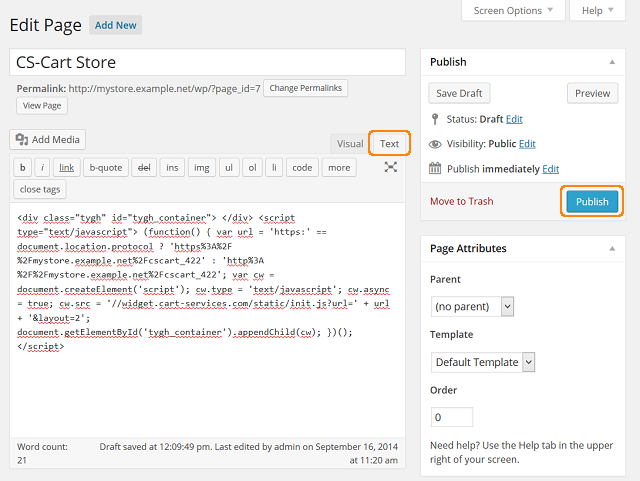Click the 'link' quicktag button

(67, 168)
